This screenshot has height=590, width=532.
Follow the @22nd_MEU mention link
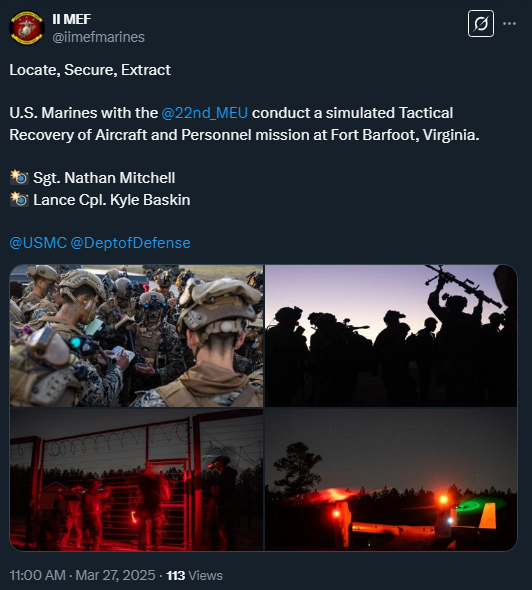(204, 113)
